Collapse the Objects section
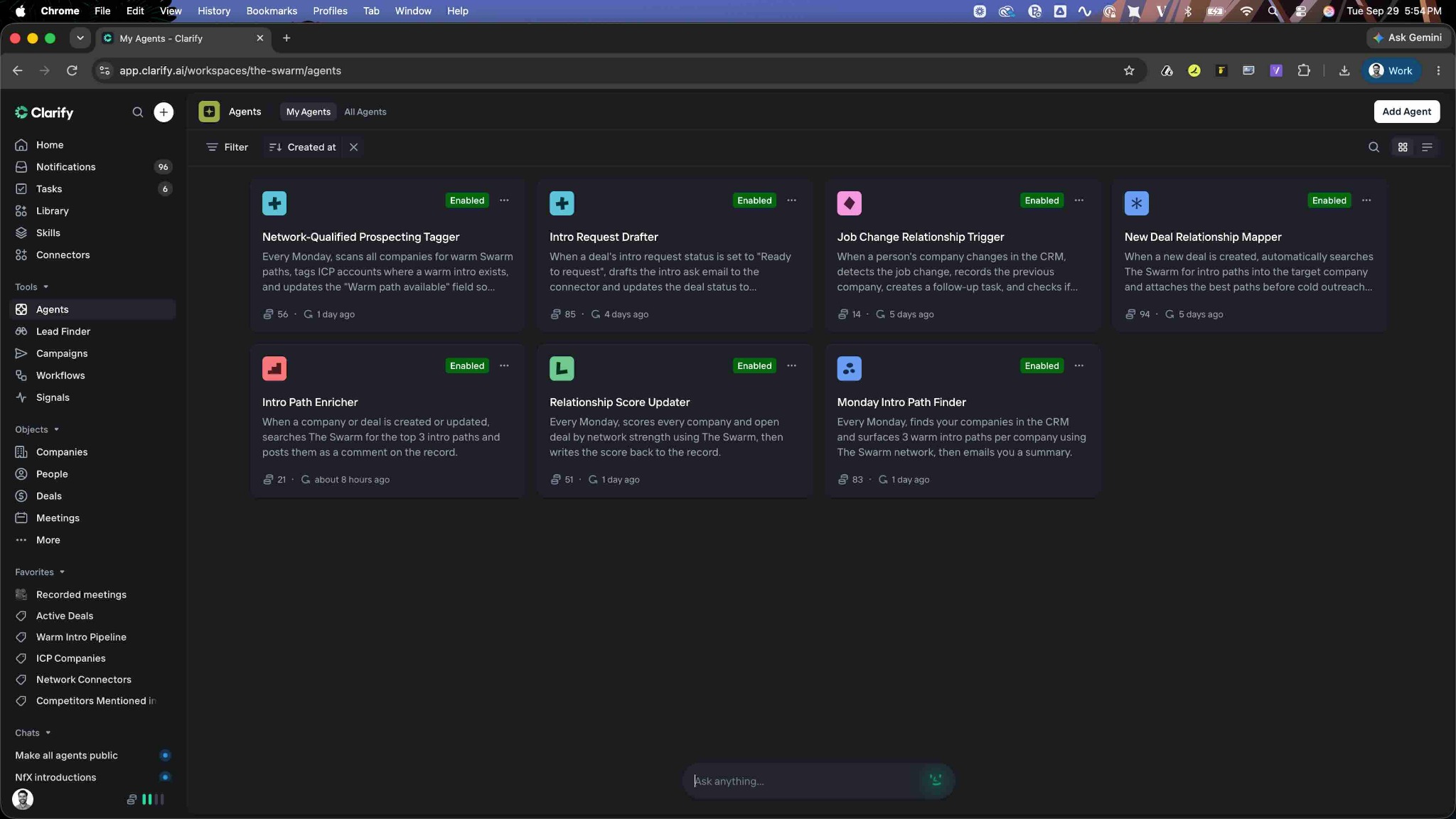Viewport: 1456px width, 819px height. (37, 429)
